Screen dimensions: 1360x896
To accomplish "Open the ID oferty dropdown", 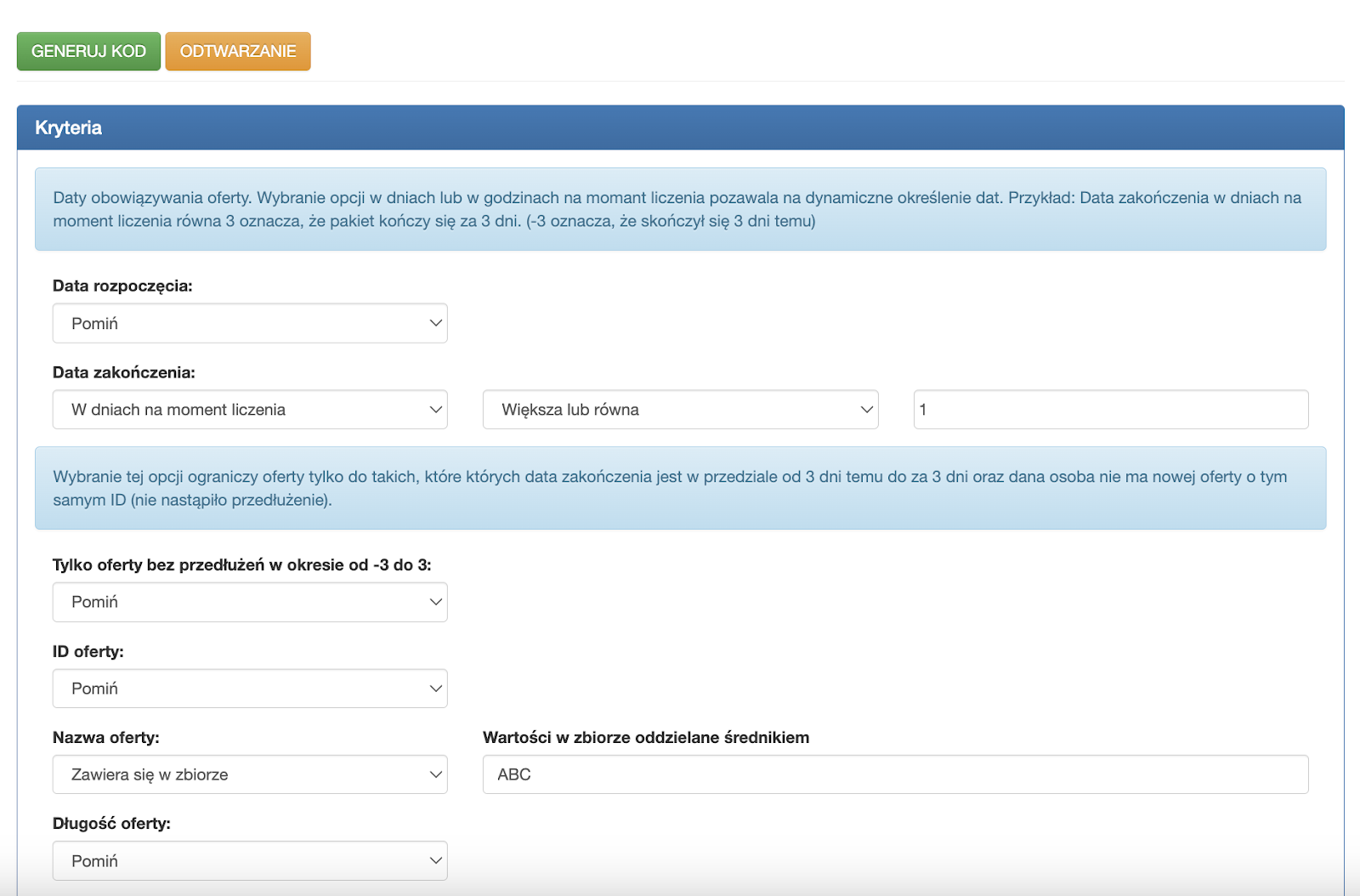I will 250,689.
